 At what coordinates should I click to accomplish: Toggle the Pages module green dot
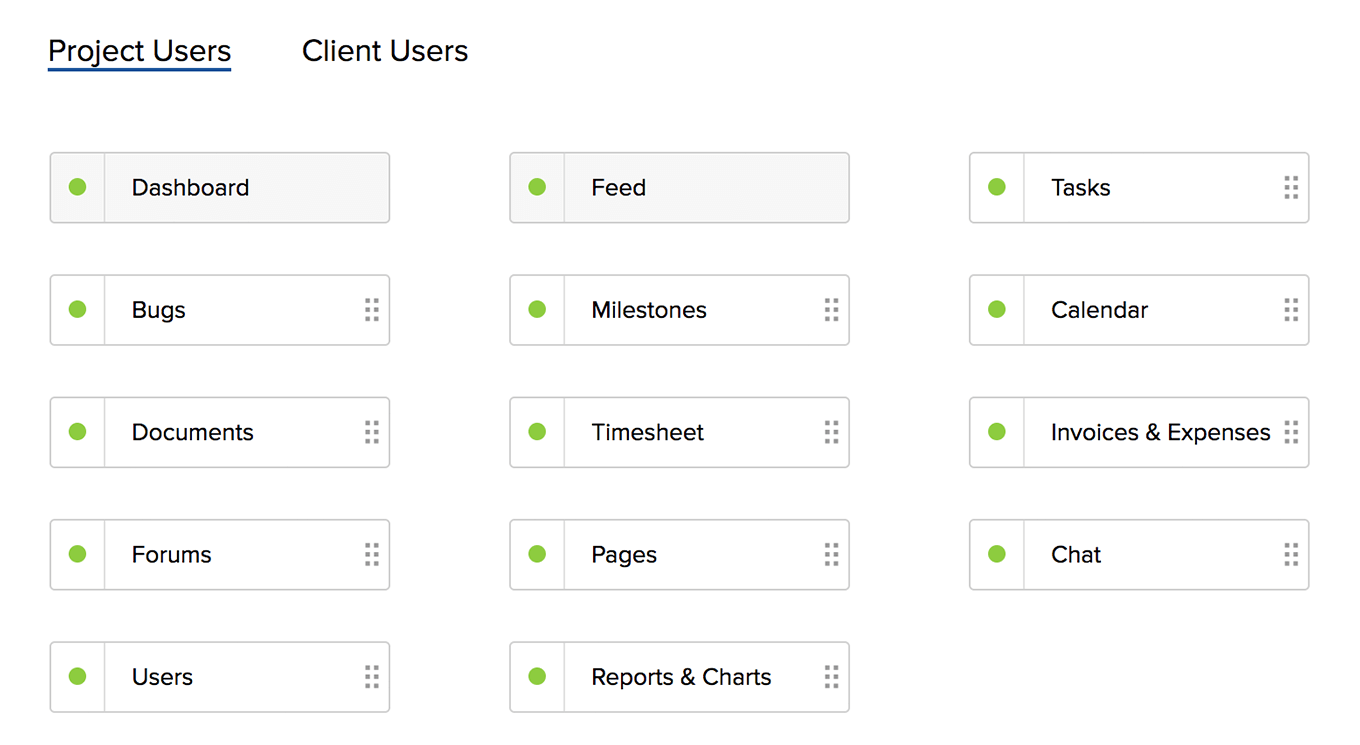(537, 555)
